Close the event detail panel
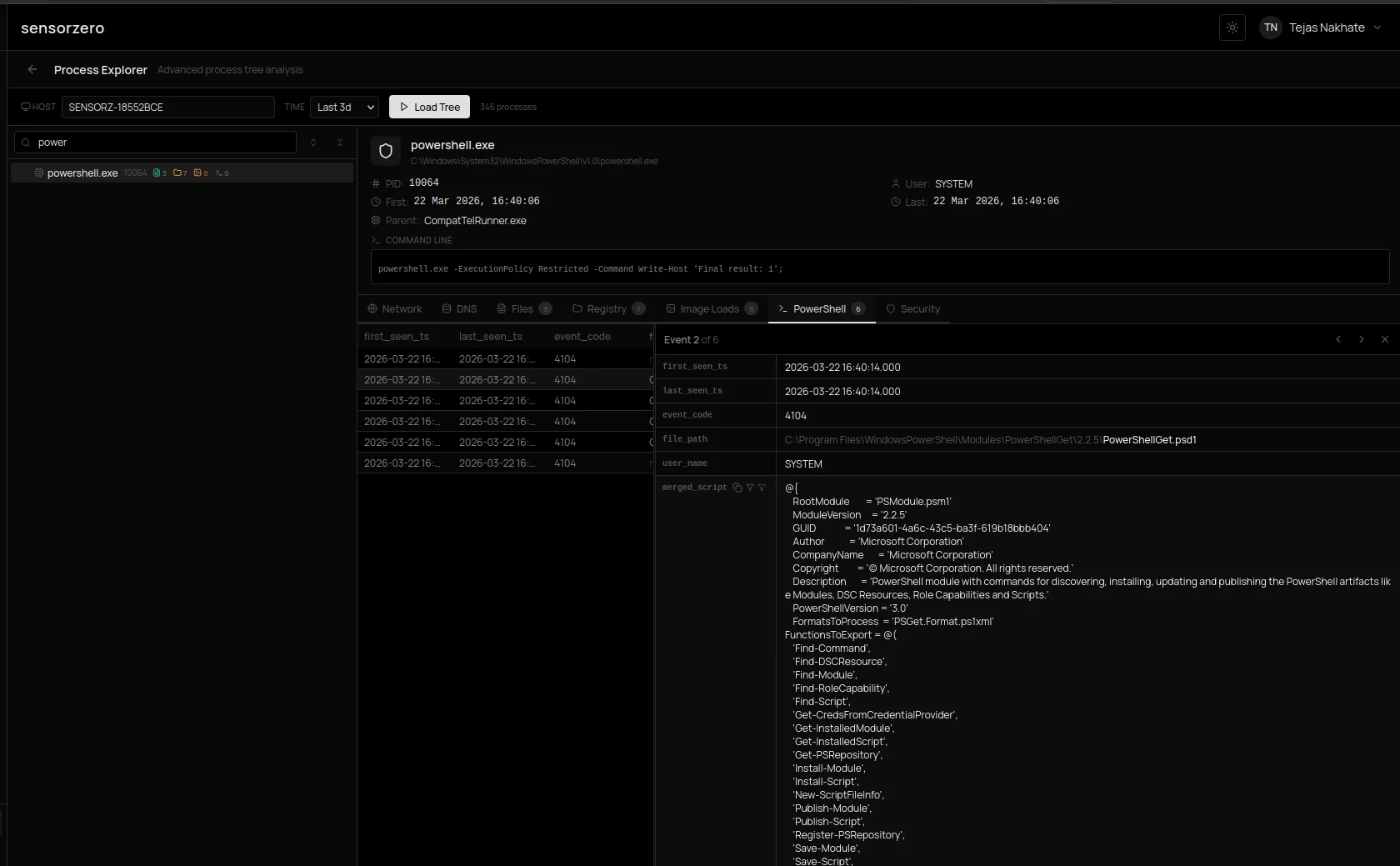Viewport: 1400px width, 866px height. tap(1385, 339)
